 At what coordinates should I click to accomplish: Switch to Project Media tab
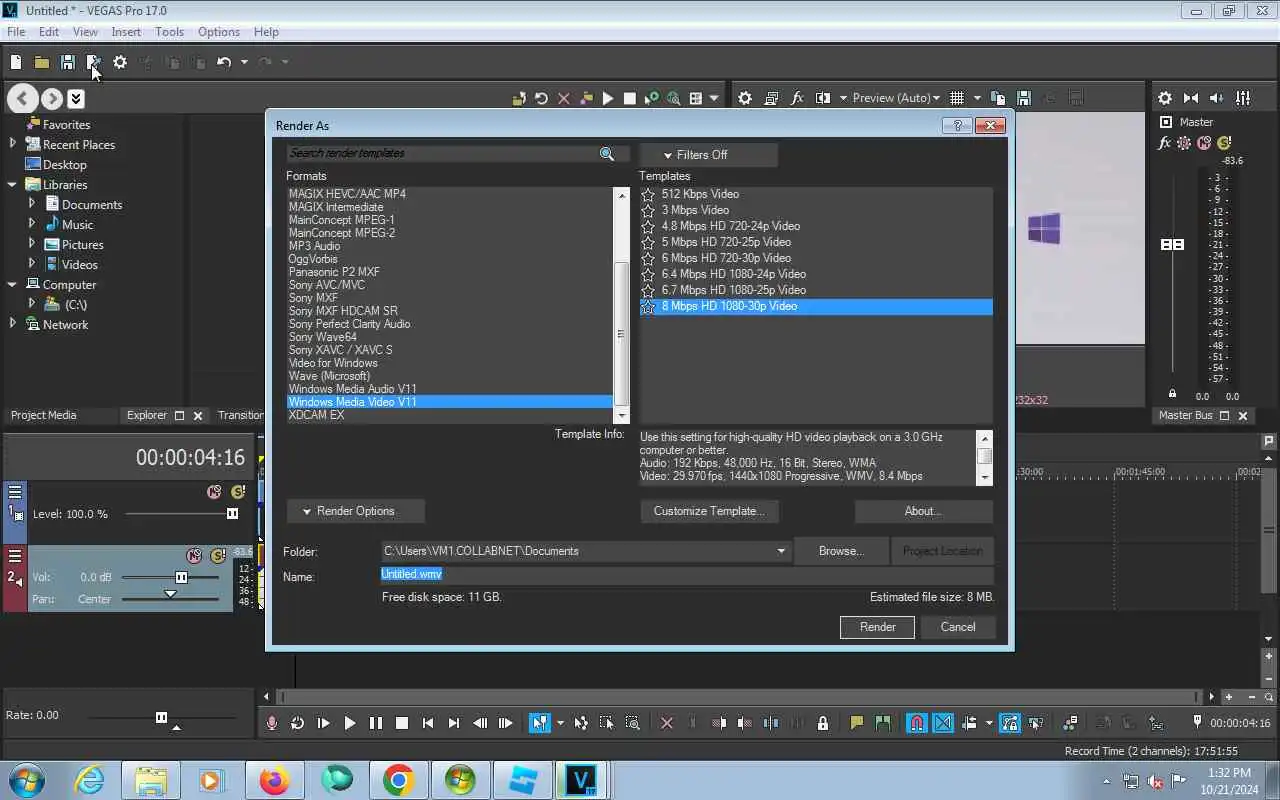click(43, 415)
